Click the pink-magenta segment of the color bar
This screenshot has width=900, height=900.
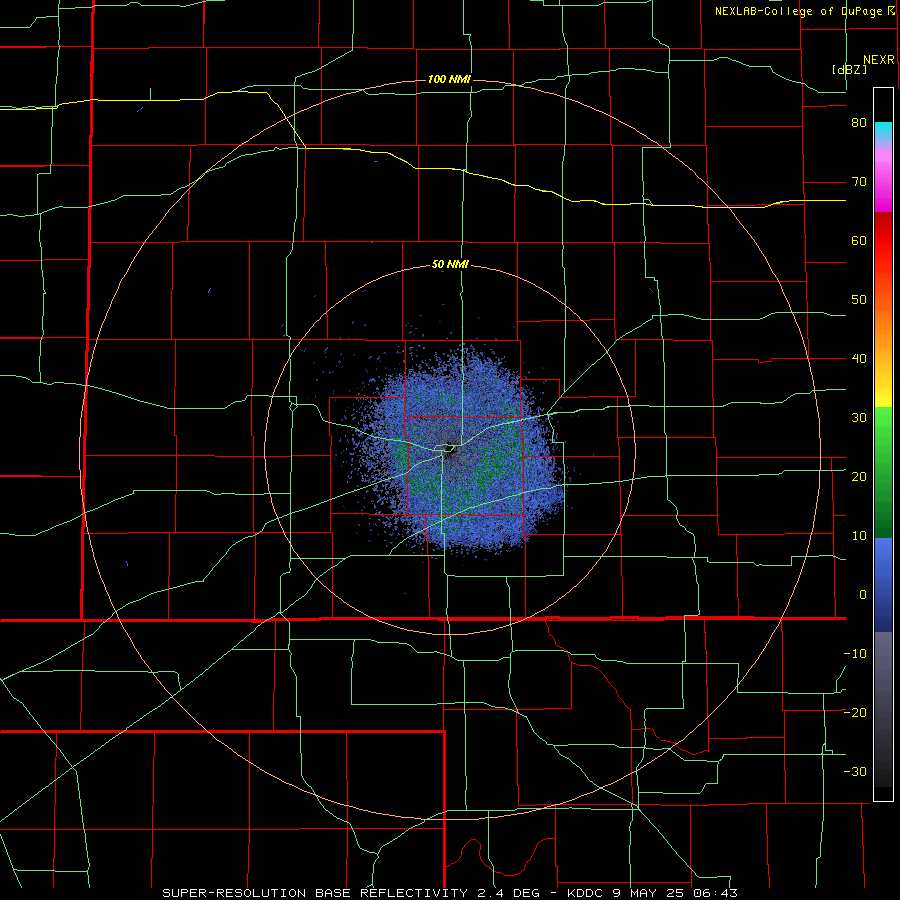tap(883, 179)
